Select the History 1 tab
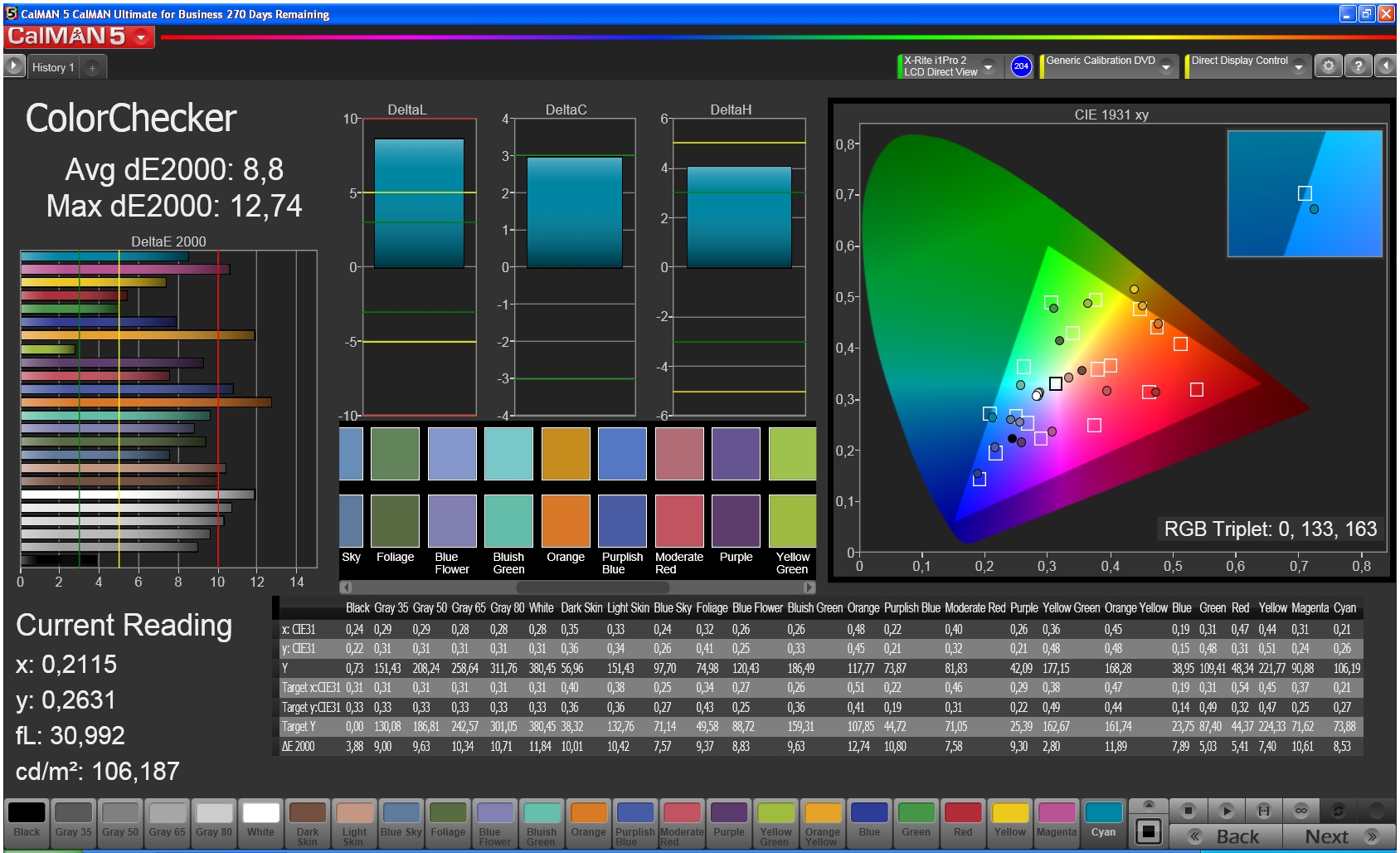 click(53, 67)
